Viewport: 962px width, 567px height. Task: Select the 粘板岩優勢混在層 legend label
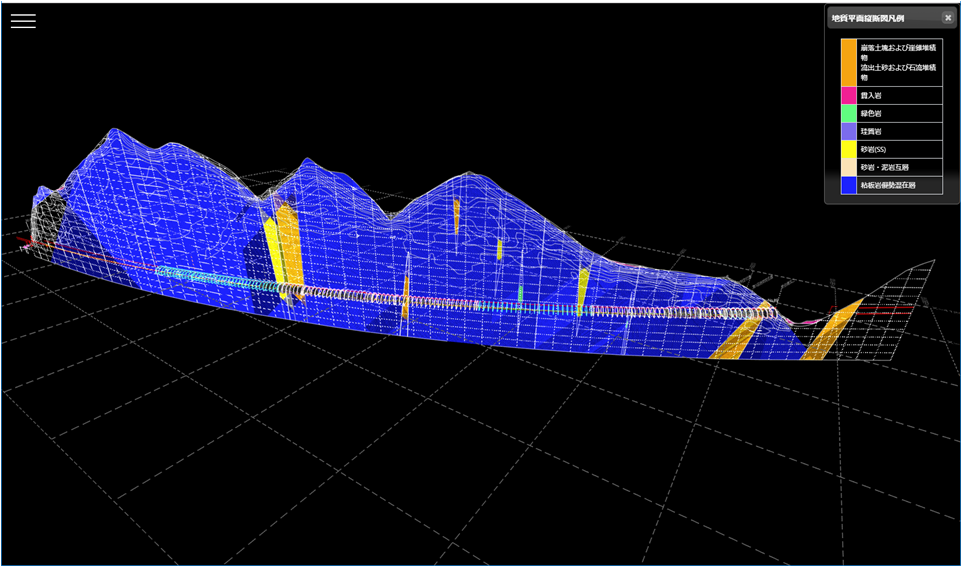coord(888,185)
